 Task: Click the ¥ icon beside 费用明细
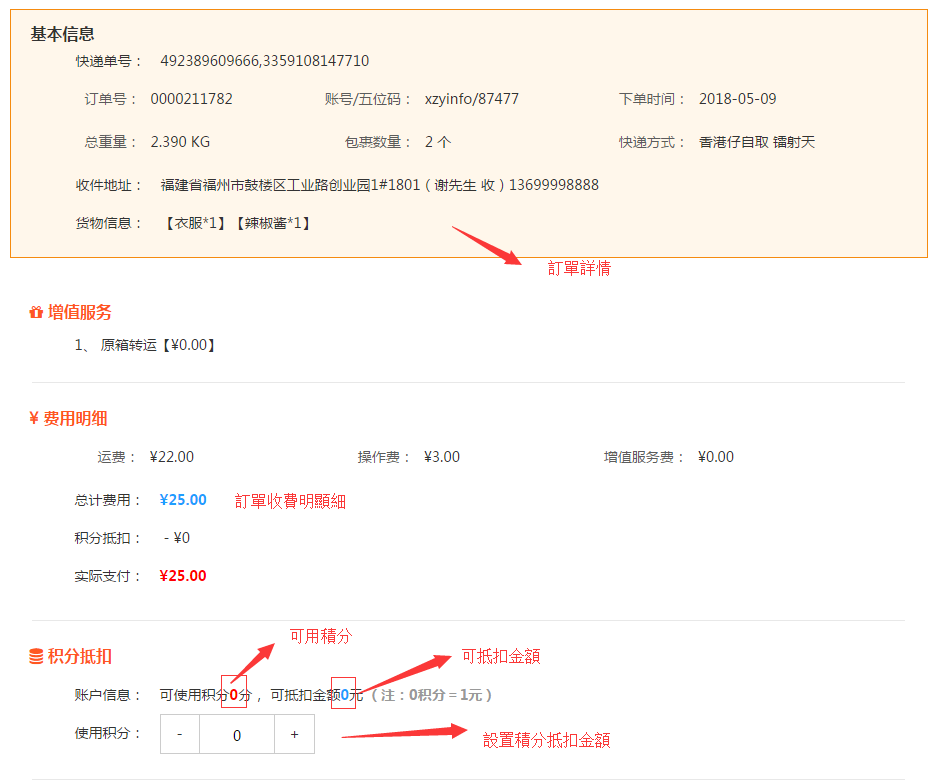click(x=34, y=419)
